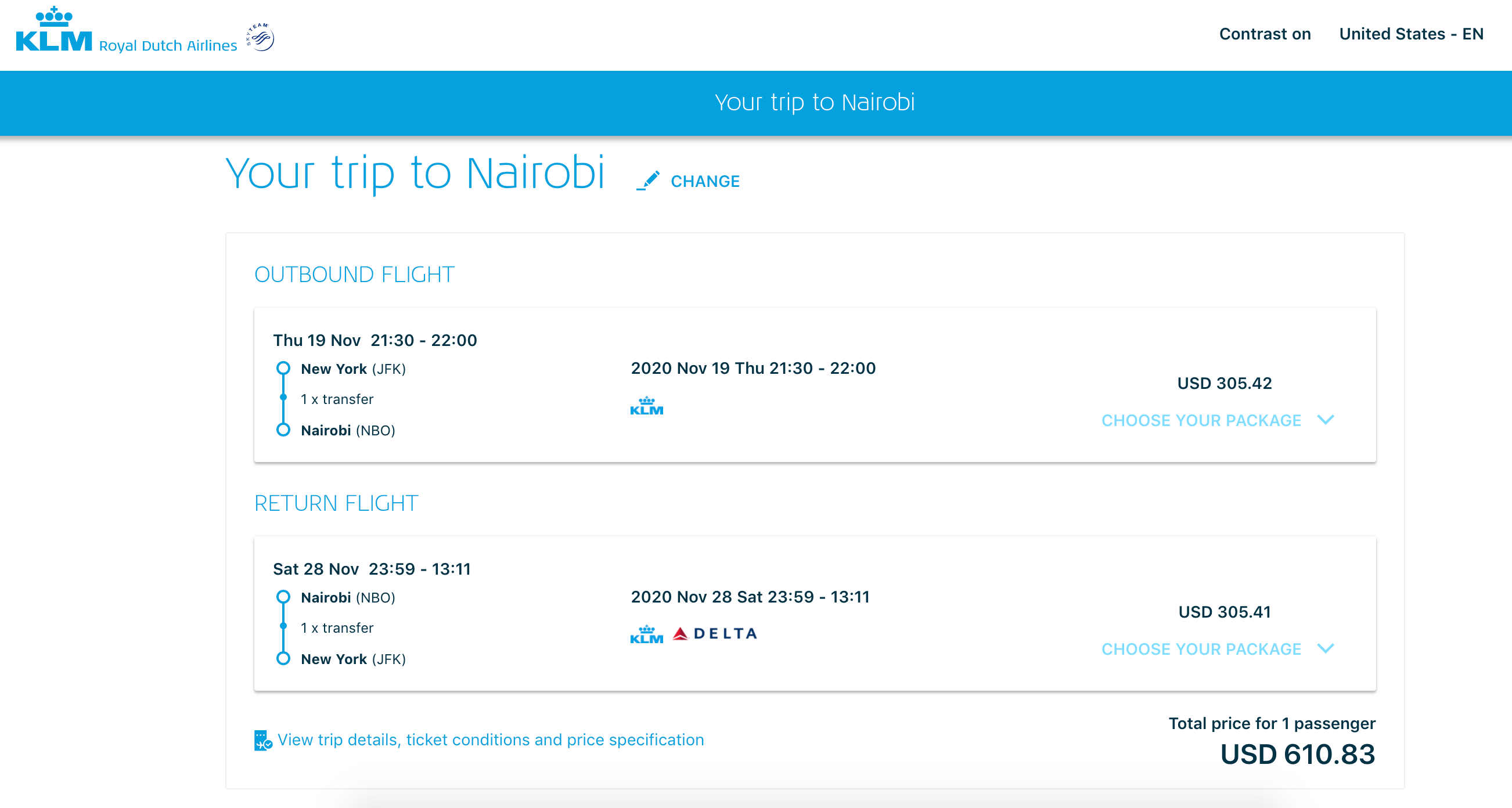Click the outbound package chevron arrow
Viewport: 1512px width, 808px height.
point(1326,420)
